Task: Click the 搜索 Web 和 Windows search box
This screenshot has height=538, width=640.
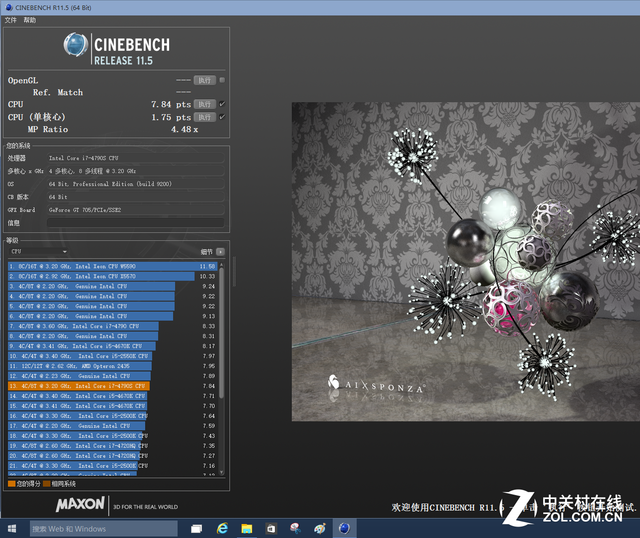Action: [104, 529]
